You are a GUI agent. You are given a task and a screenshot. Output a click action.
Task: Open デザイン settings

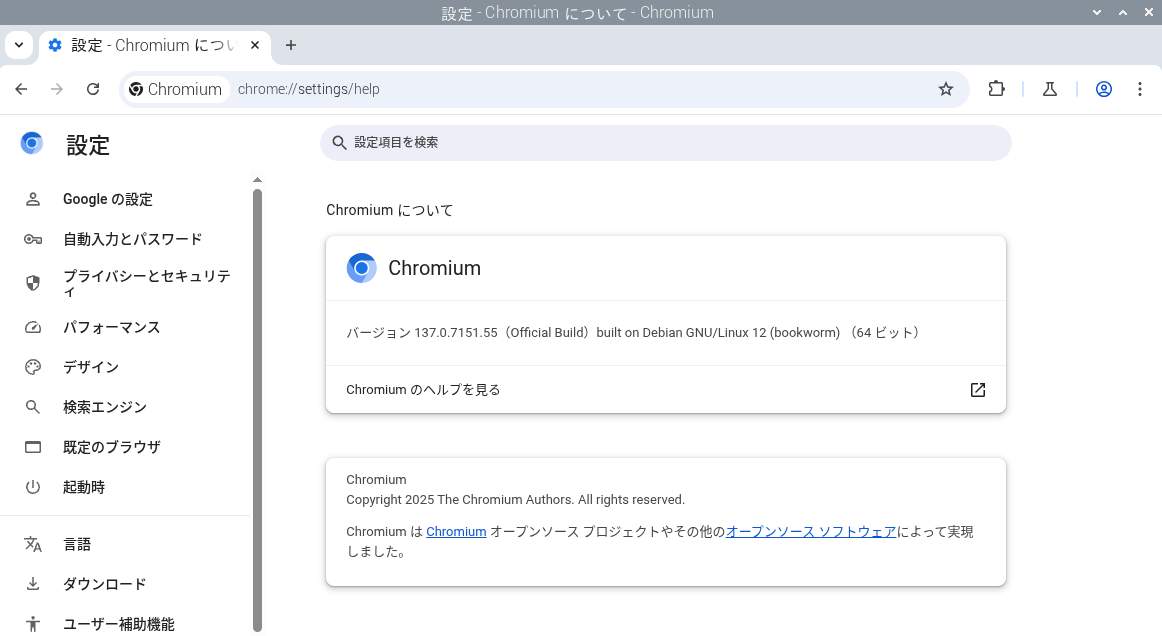[126, 368]
